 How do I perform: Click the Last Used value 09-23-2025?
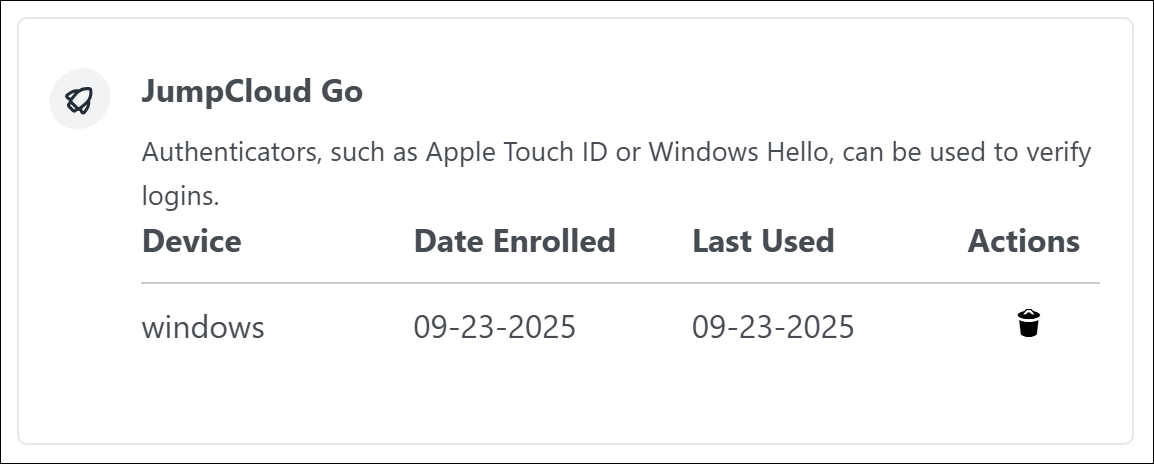coord(773,327)
